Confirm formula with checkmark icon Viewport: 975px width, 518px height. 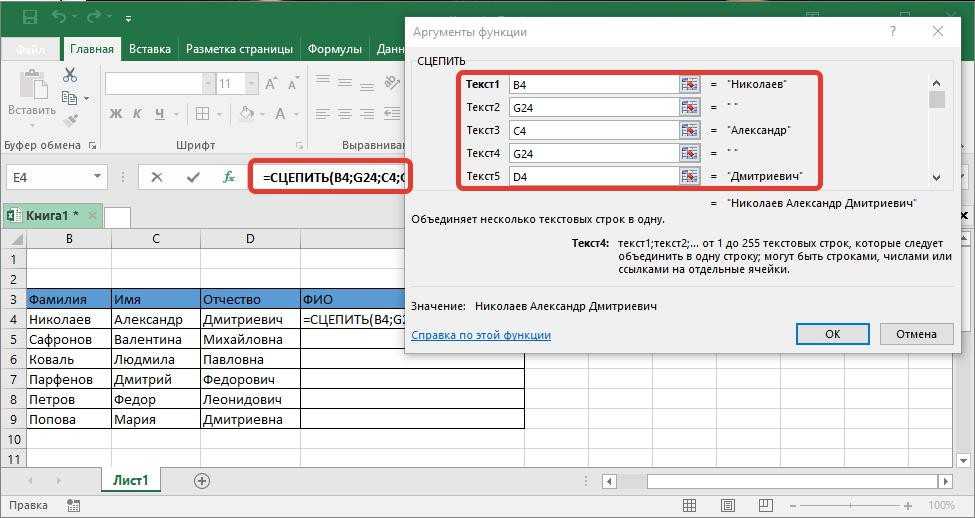coord(193,177)
